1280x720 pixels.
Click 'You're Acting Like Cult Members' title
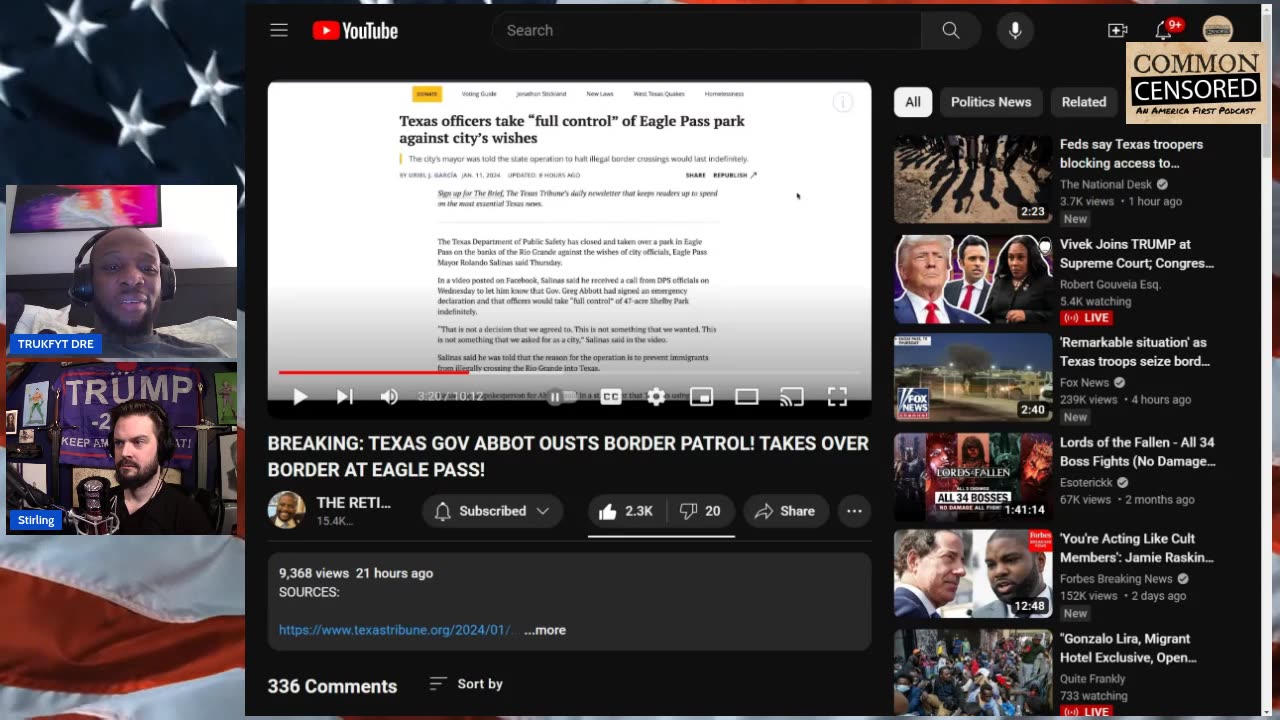1137,548
